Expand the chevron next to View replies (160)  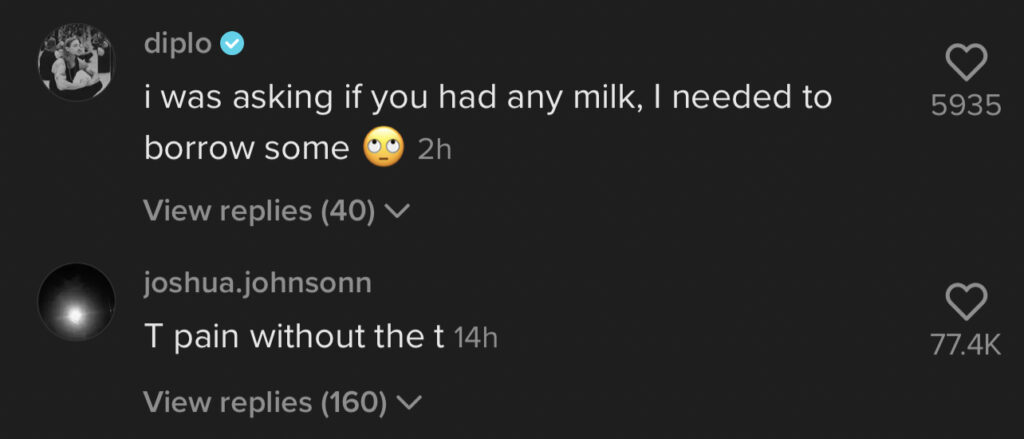(x=410, y=402)
